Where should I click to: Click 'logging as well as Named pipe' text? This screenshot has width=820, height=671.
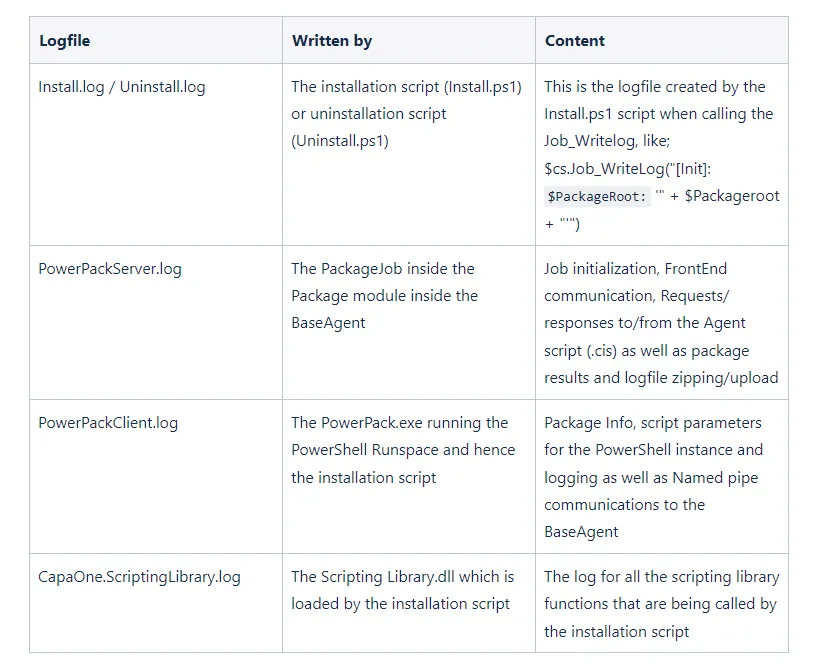coord(651,477)
